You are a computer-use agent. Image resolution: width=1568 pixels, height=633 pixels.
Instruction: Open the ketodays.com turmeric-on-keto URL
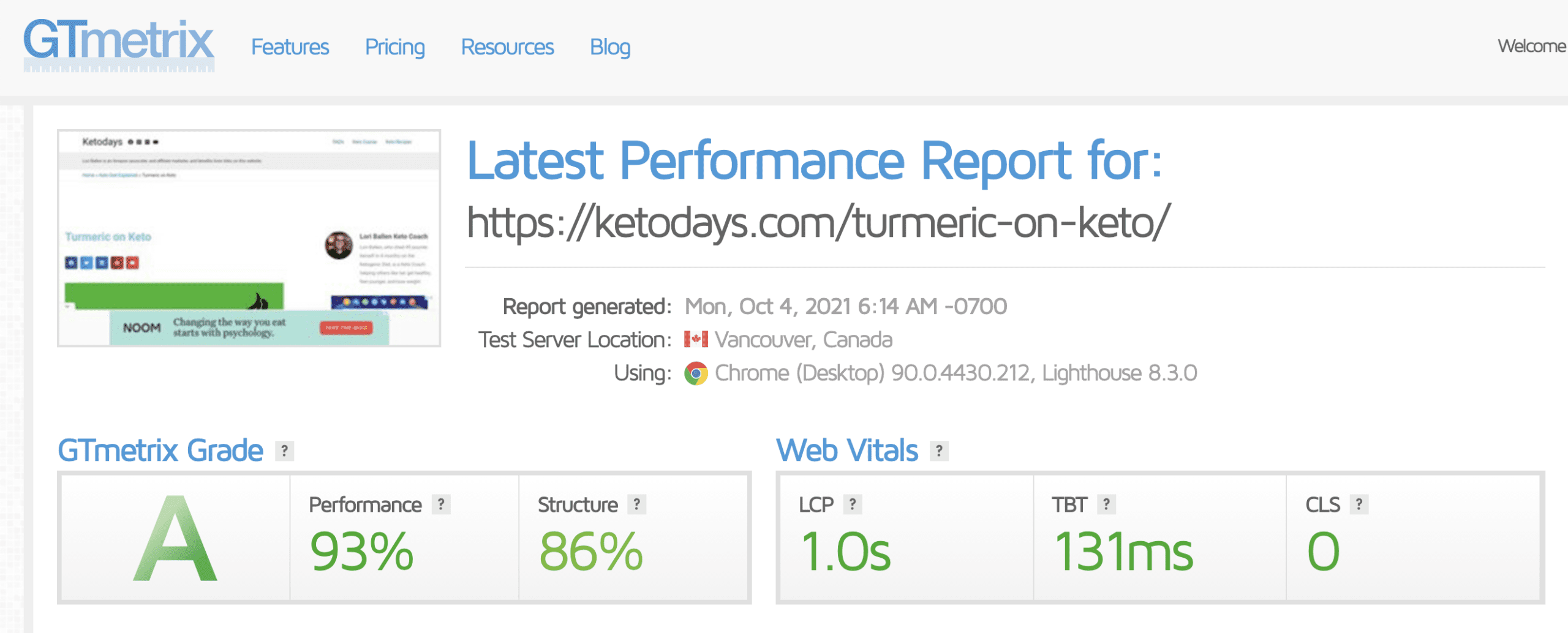(818, 222)
